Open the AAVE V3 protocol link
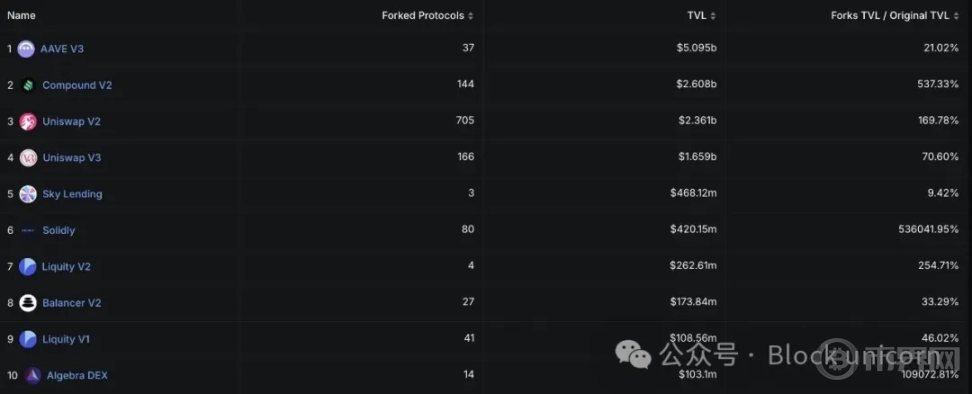The height and width of the screenshot is (394, 972). point(62,49)
